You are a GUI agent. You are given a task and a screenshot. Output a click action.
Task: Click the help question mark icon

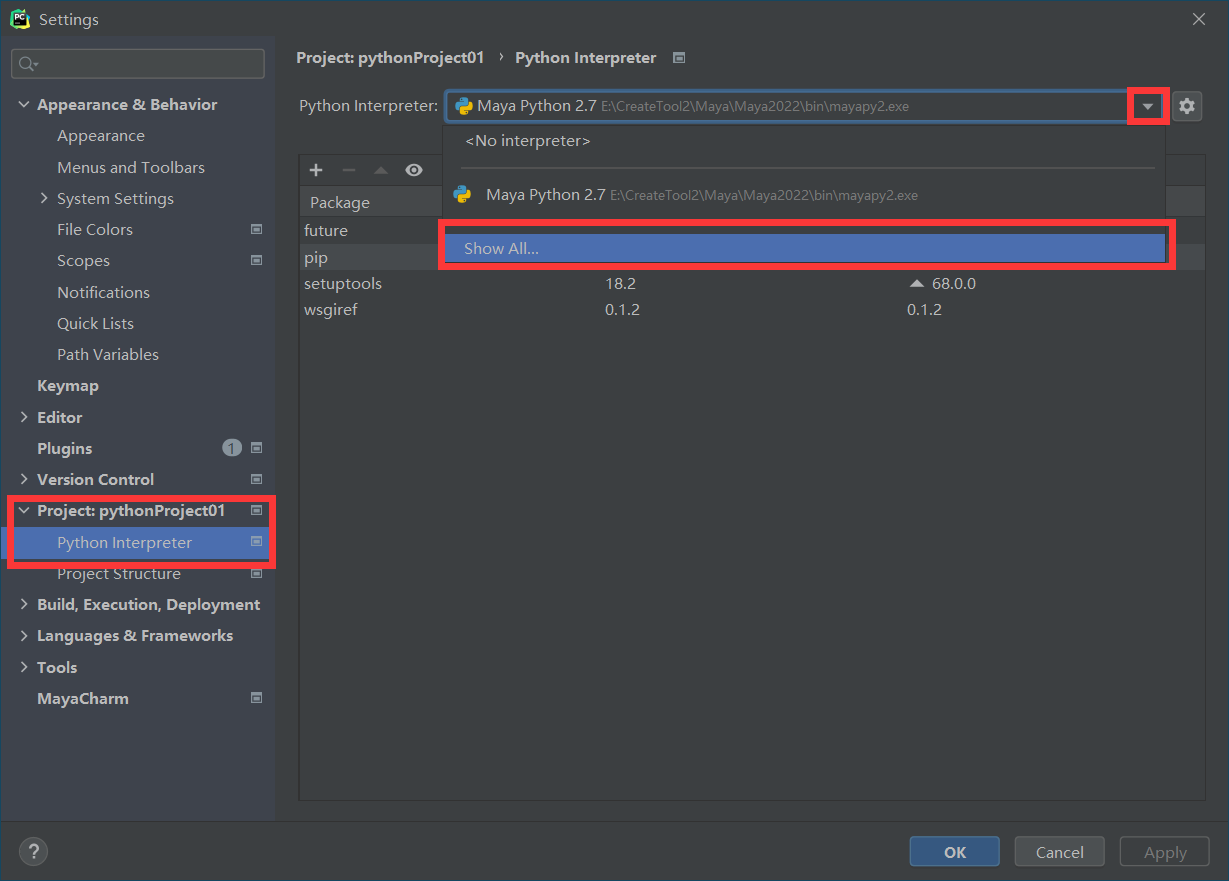click(x=33, y=851)
